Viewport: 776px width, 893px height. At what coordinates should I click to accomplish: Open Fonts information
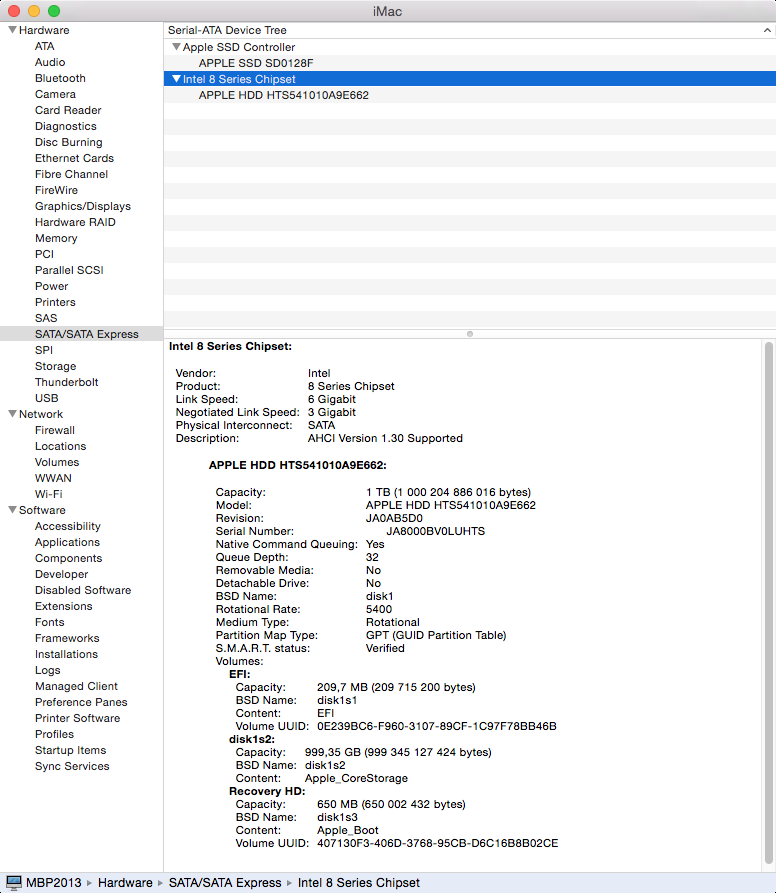50,622
